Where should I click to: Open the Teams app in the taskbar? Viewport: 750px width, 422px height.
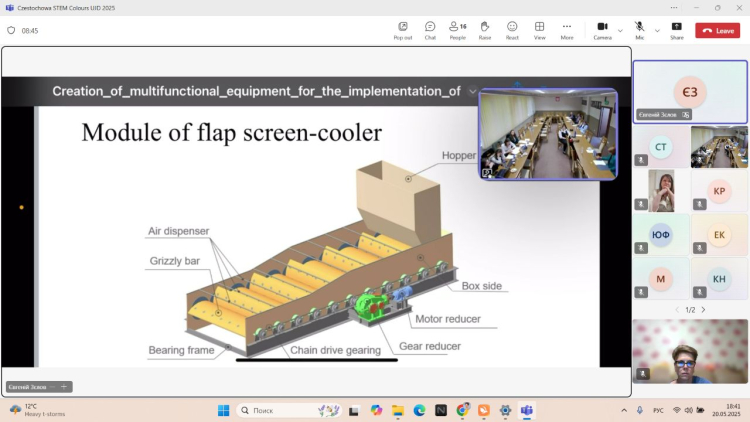point(527,410)
